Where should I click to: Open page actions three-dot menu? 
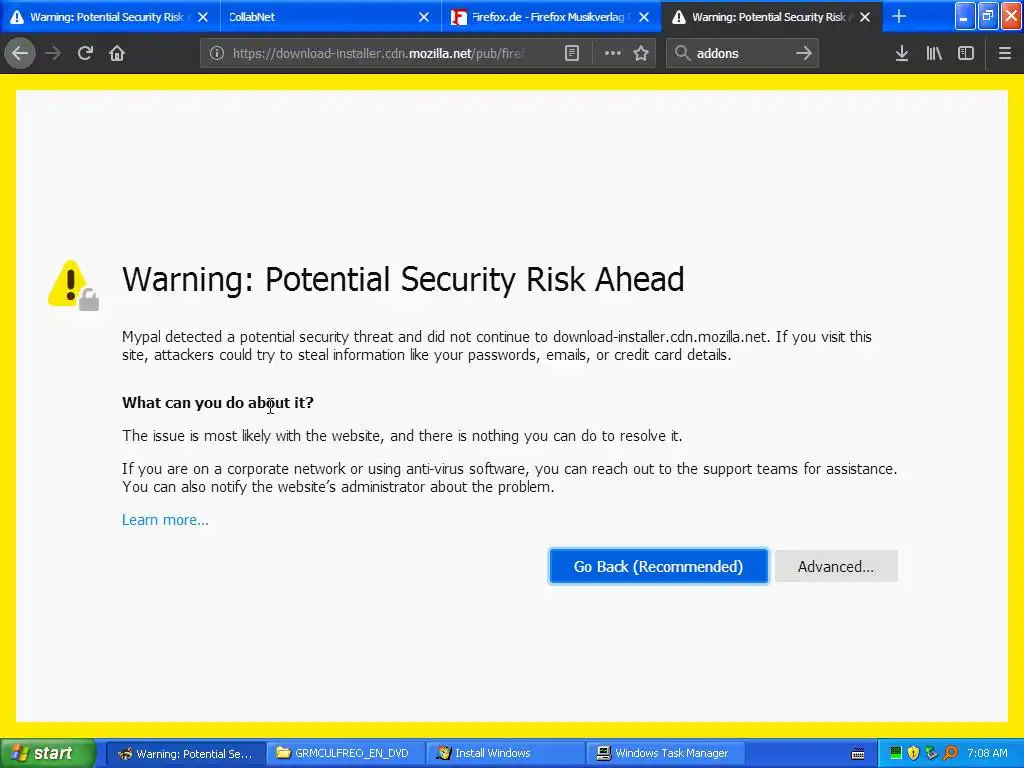(613, 53)
